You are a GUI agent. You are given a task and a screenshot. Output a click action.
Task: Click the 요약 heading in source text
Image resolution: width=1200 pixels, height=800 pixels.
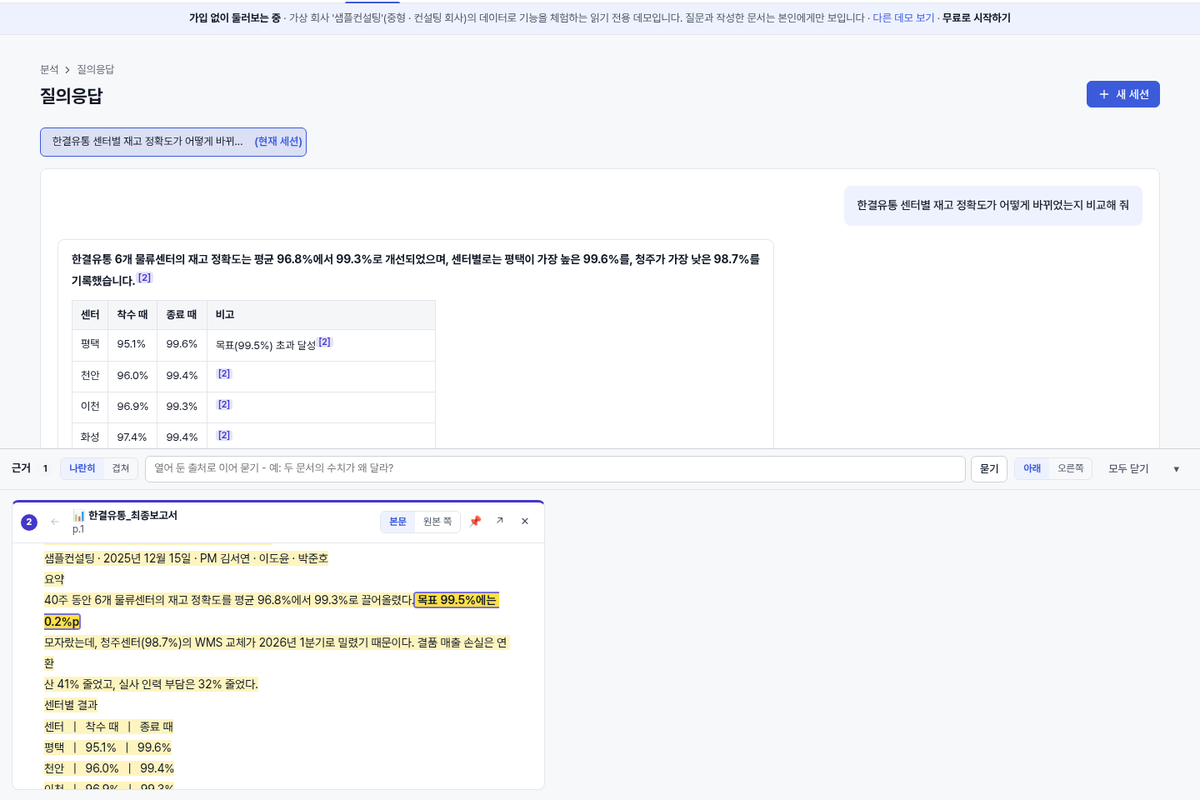click(54, 579)
